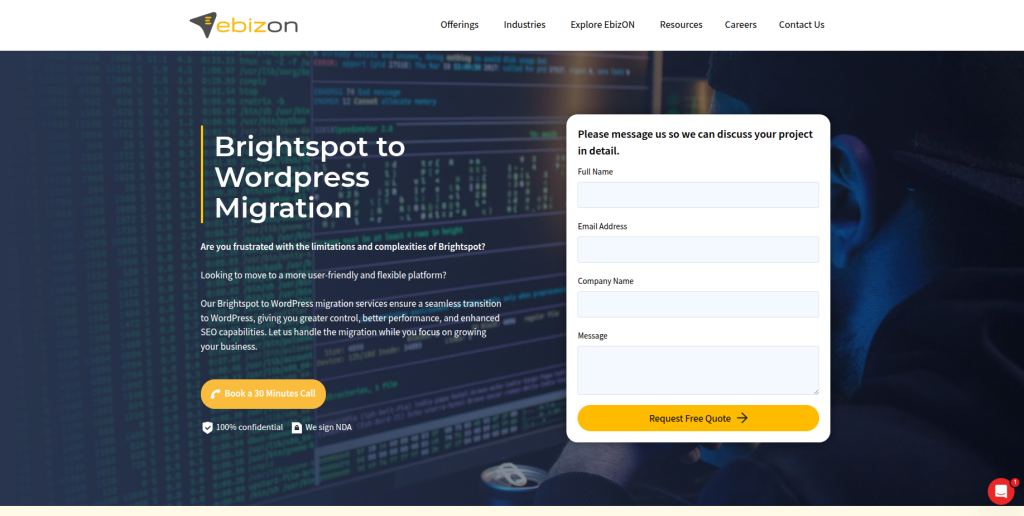Image resolution: width=1024 pixels, height=516 pixels.
Task: Click the shield icon beside 100% confidential
Action: (x=207, y=428)
